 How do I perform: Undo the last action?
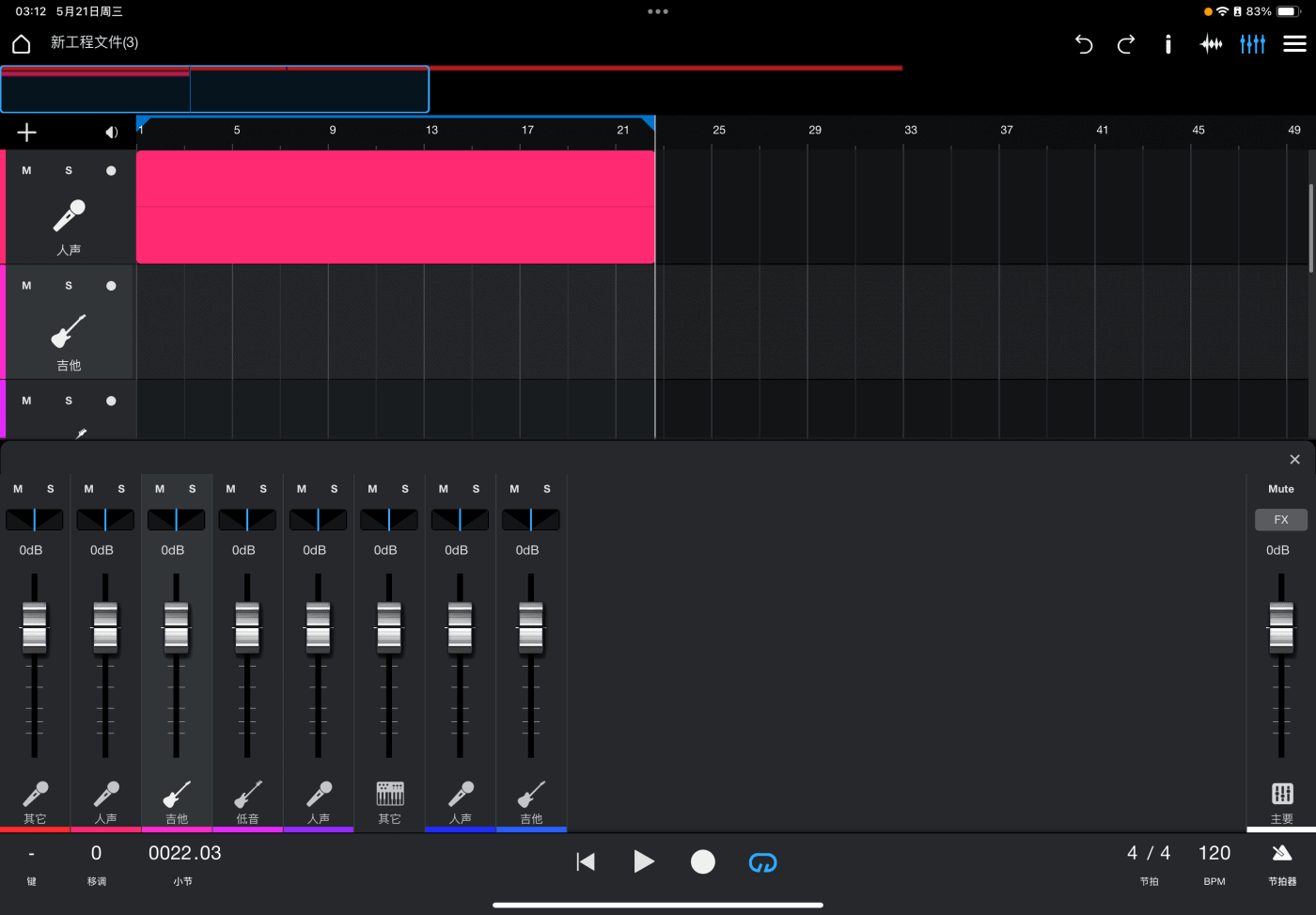[1084, 44]
